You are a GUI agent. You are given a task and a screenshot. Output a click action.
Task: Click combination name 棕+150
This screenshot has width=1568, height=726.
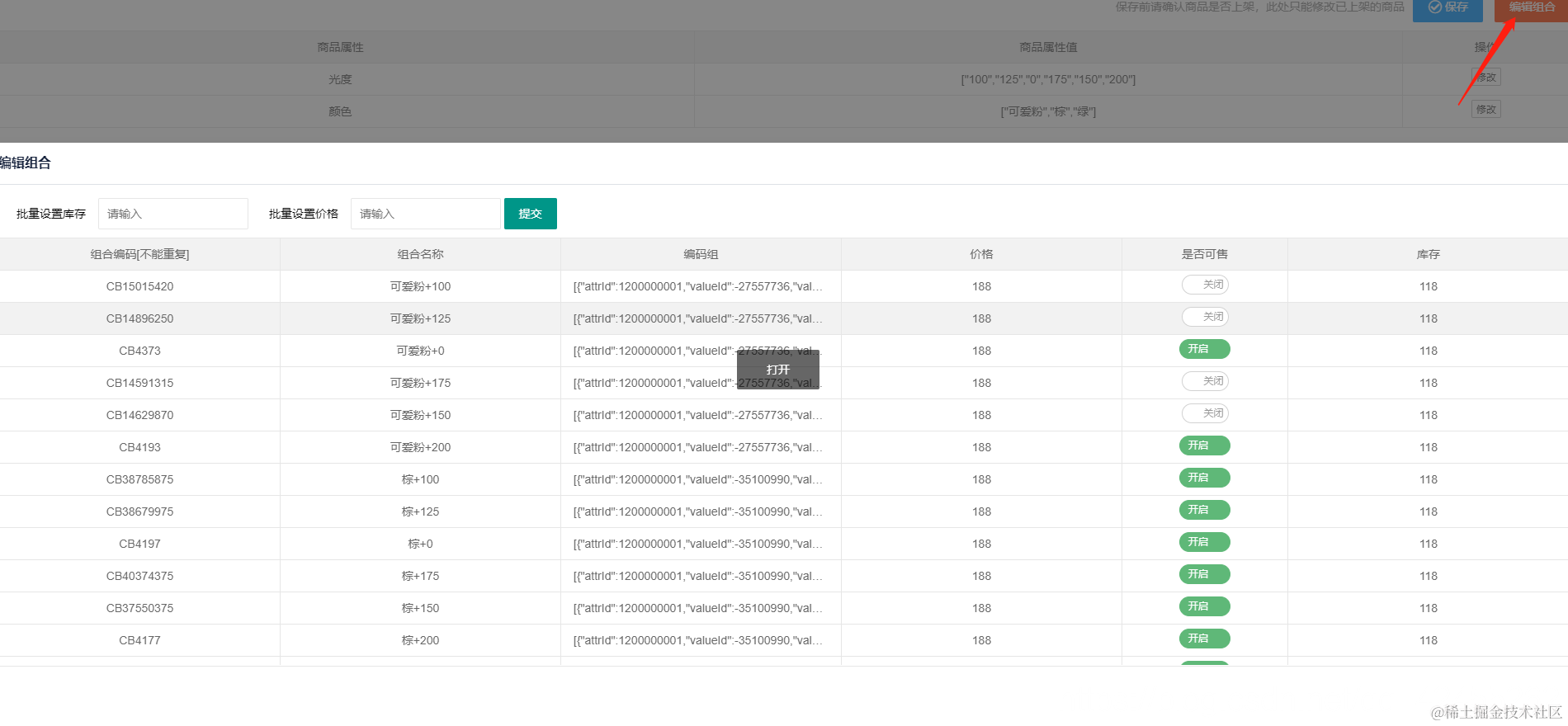tap(421, 608)
